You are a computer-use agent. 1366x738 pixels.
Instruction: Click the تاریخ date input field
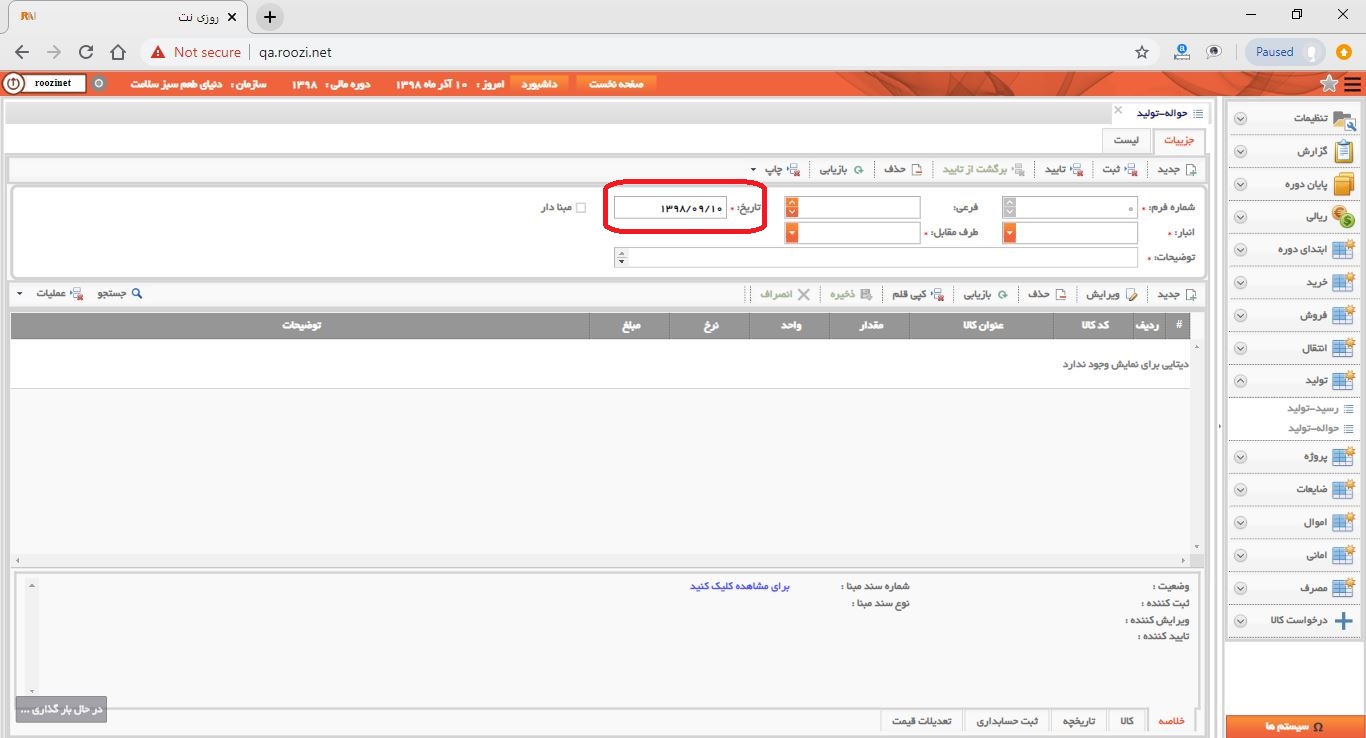(670, 208)
